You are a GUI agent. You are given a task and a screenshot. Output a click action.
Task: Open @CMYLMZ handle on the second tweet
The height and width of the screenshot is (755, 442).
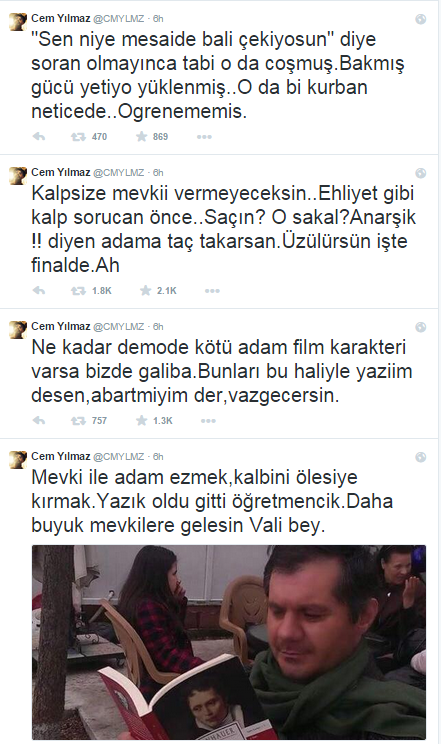pyautogui.click(x=118, y=173)
